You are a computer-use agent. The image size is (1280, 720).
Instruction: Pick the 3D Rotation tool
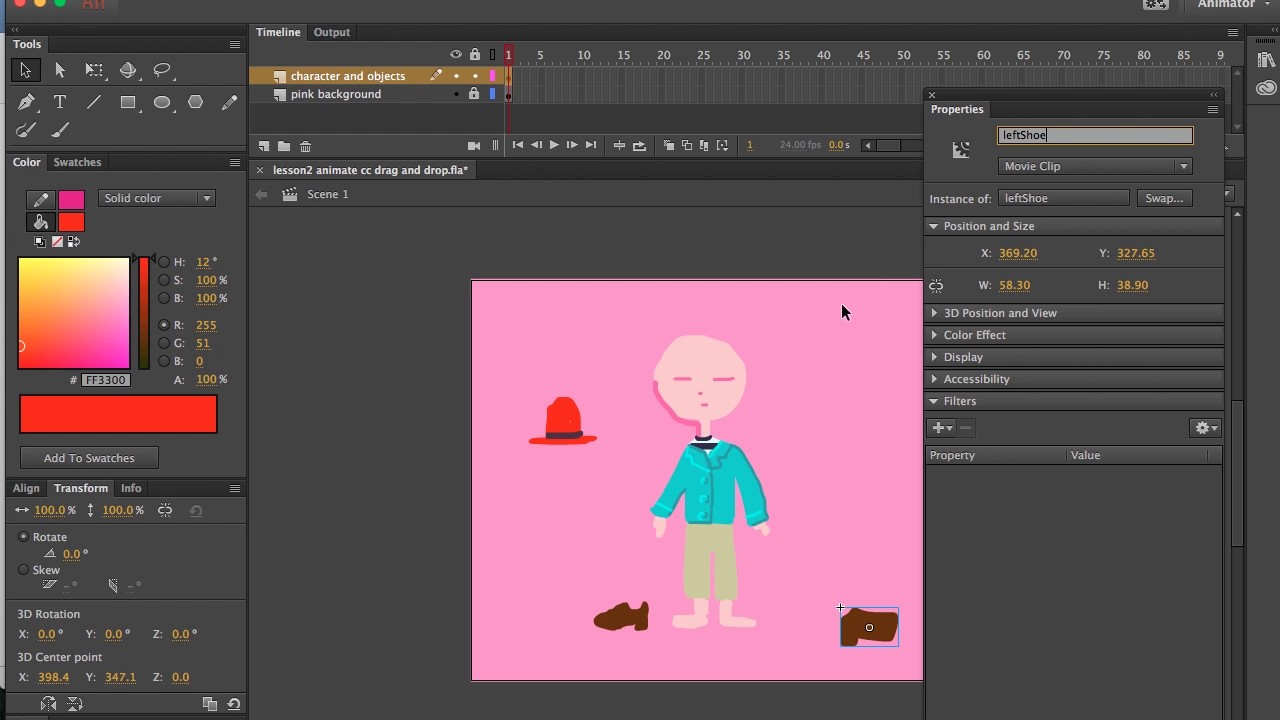(128, 70)
